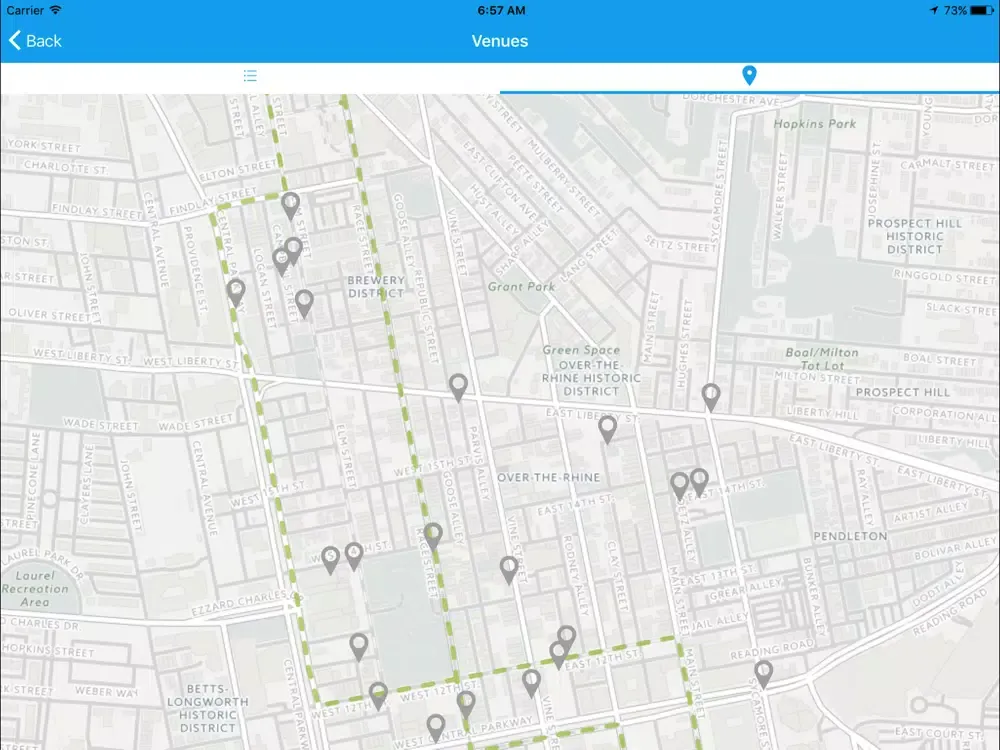Select the pin on Central Parkway near Oliver Street
The width and height of the screenshot is (1000, 750).
click(x=236, y=293)
